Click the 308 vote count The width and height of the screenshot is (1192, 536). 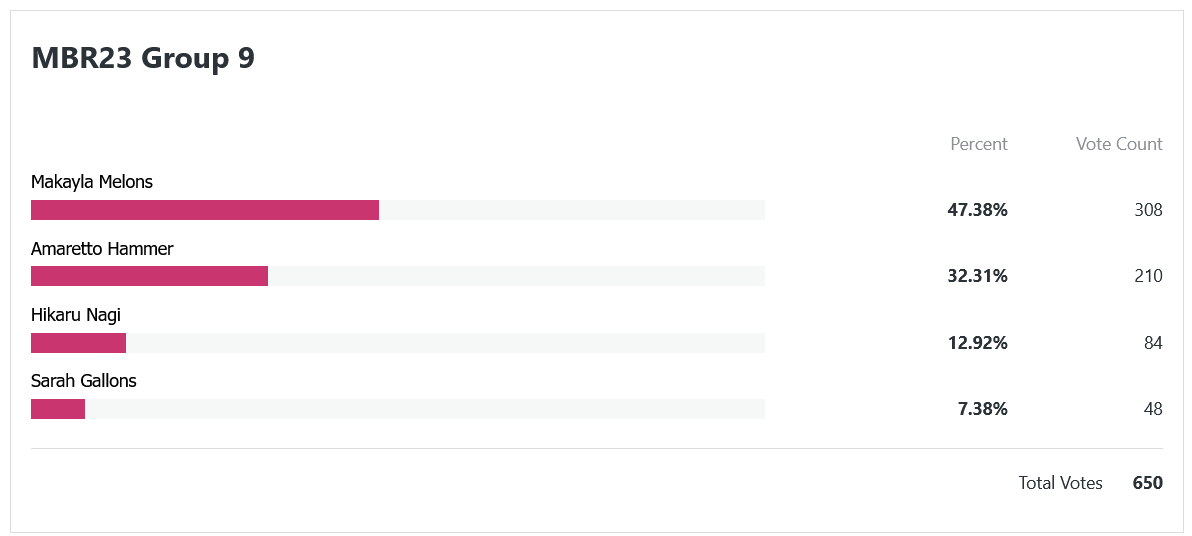click(1148, 210)
